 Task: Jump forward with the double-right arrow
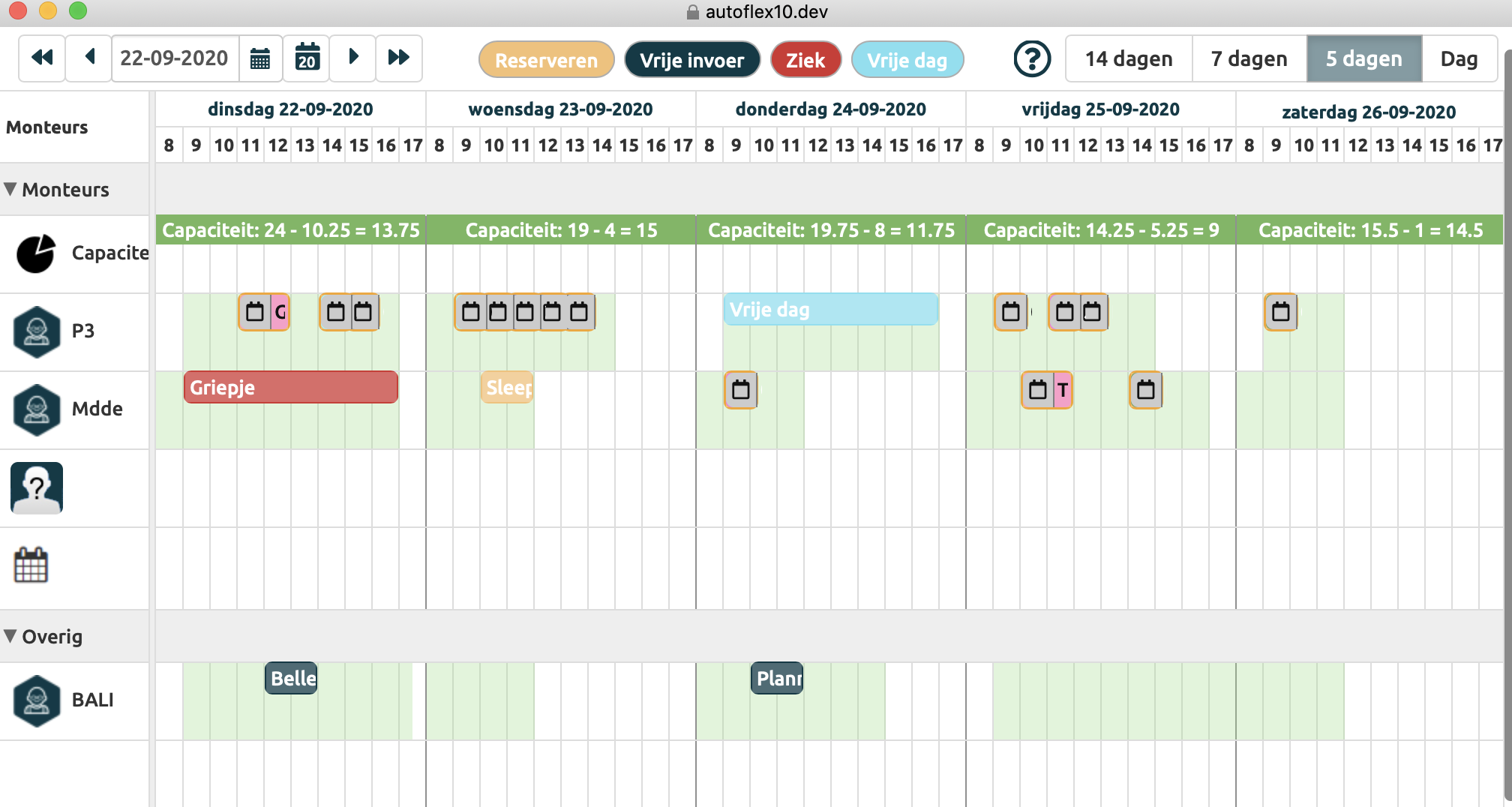tap(398, 58)
